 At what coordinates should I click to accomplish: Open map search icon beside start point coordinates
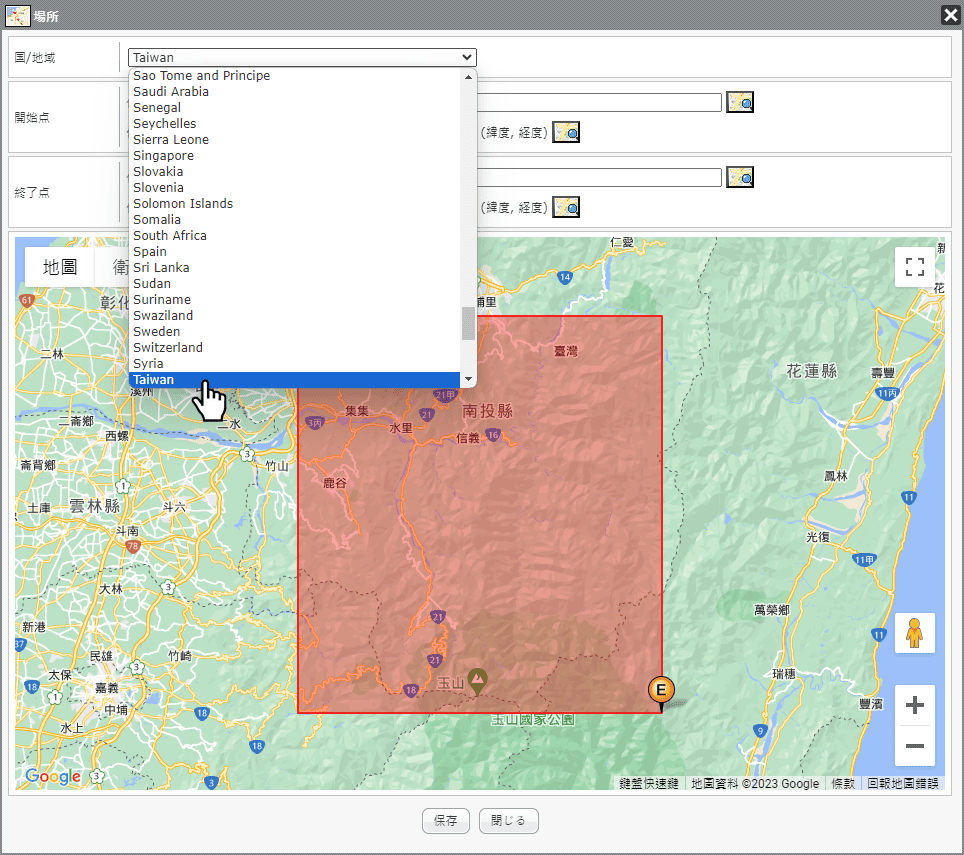point(566,132)
